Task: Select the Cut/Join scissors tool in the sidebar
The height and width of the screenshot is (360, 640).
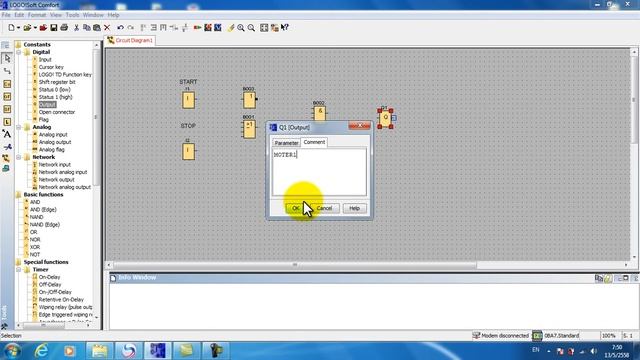Action: coord(7,147)
